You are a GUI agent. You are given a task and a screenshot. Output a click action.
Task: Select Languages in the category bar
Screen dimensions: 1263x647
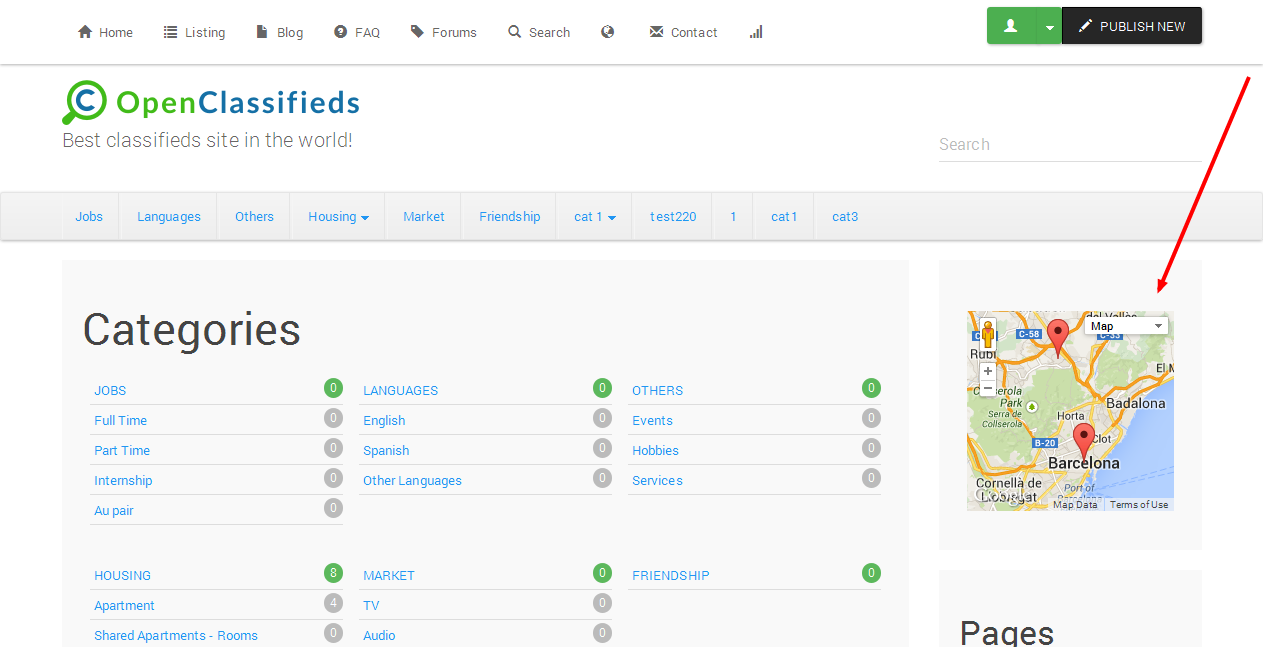[x=169, y=216]
